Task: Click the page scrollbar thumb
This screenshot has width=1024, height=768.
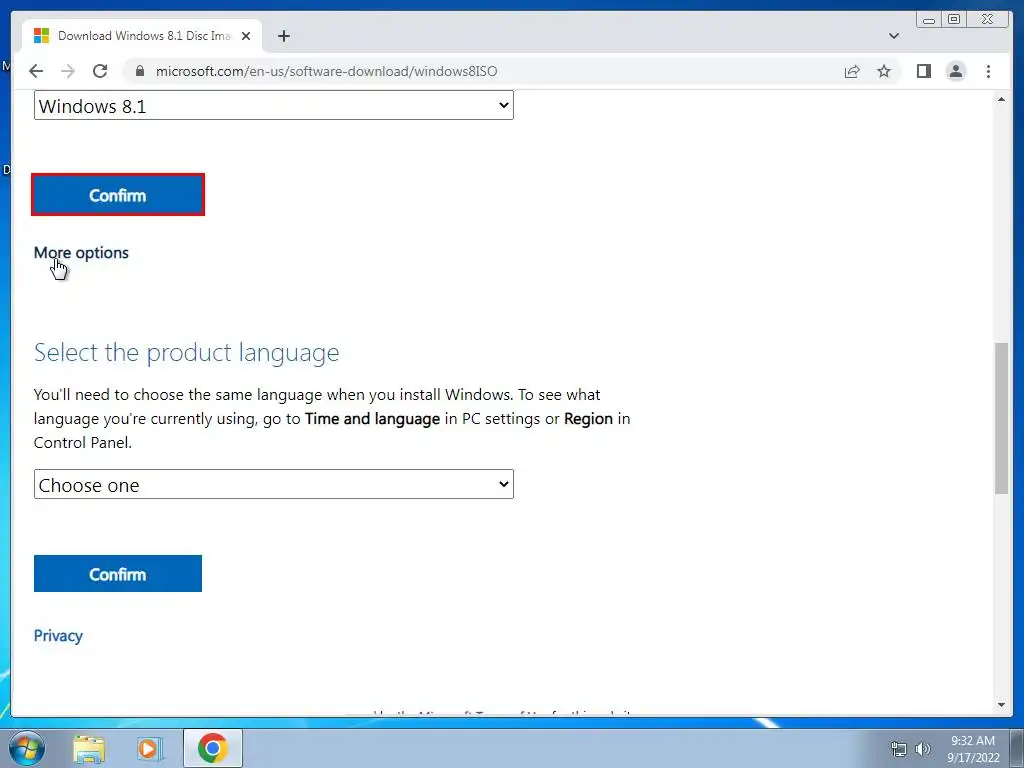Action: [1001, 418]
